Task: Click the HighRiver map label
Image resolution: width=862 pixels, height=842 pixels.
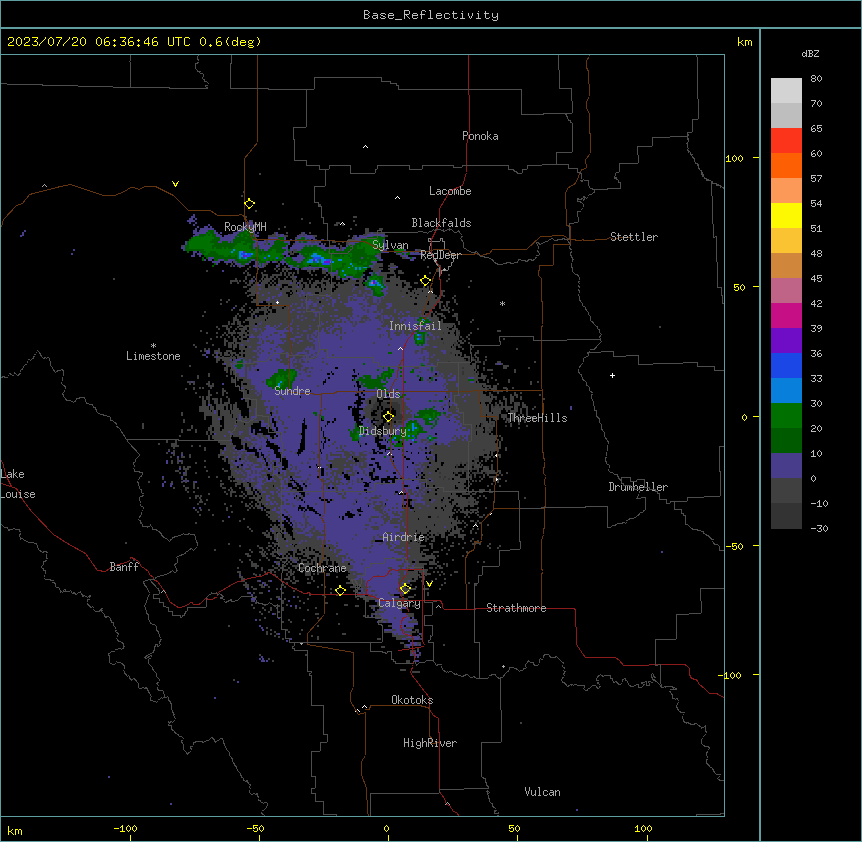Action: point(430,743)
